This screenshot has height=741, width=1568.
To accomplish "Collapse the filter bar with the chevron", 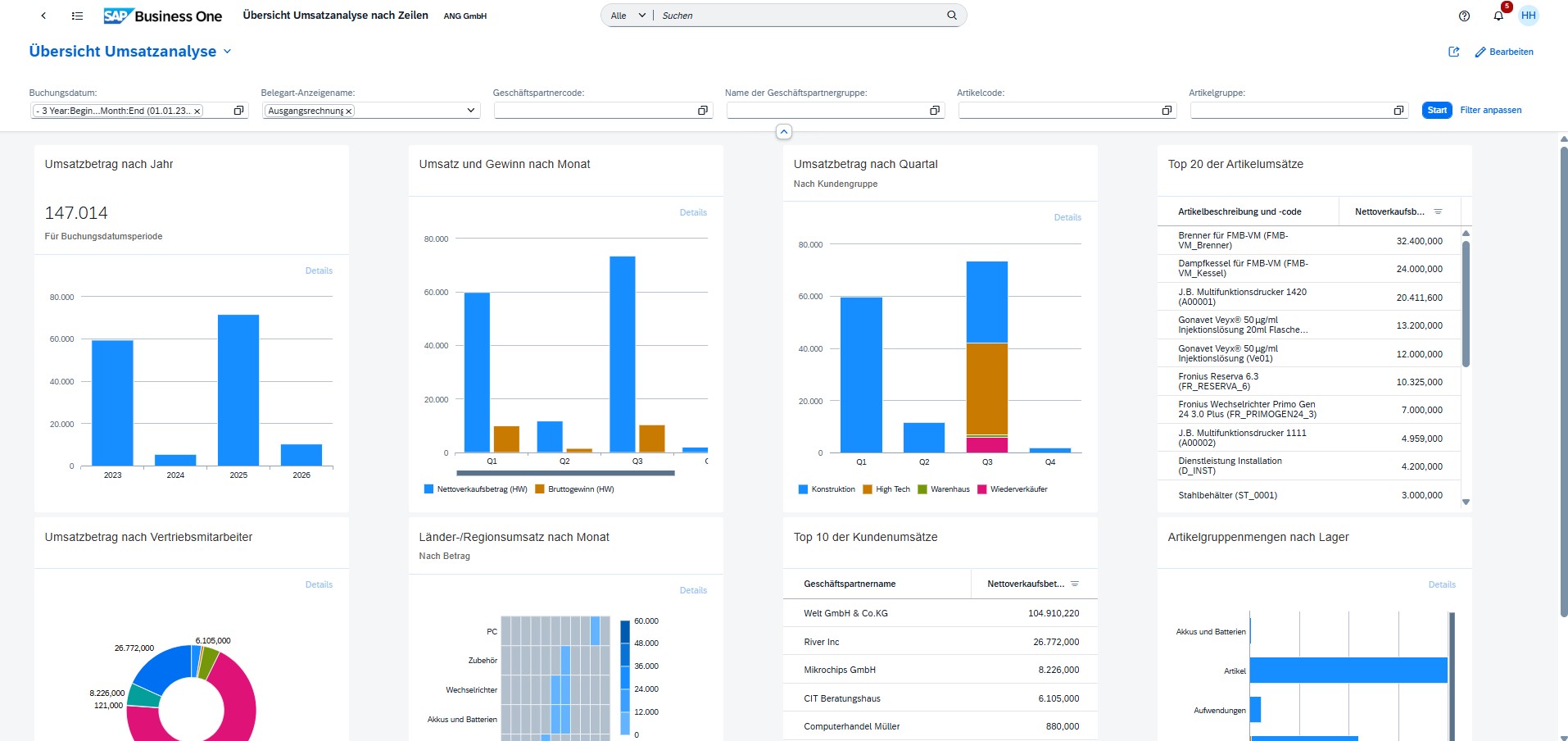I will click(783, 131).
